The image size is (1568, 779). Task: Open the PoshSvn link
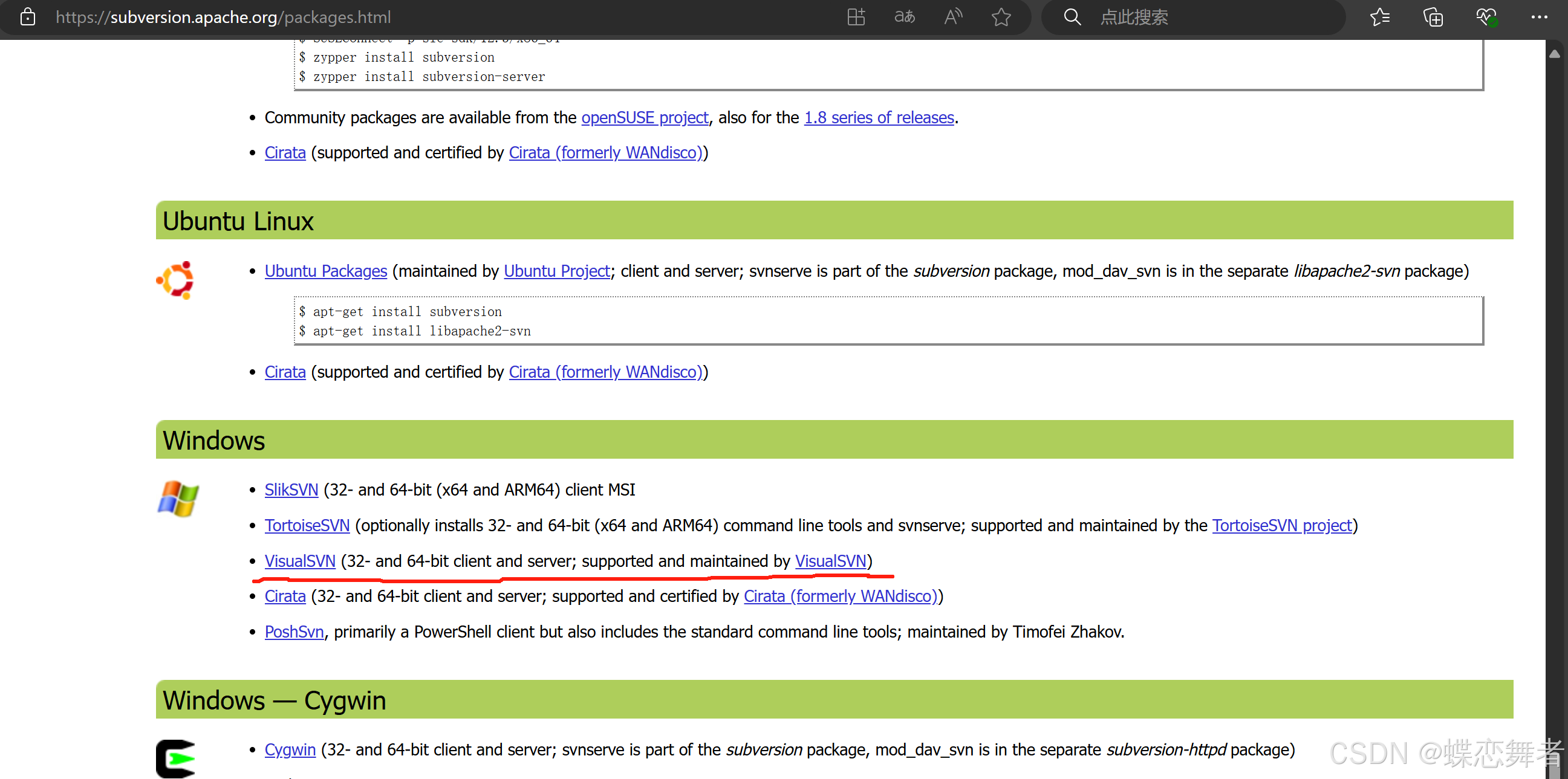coord(294,632)
